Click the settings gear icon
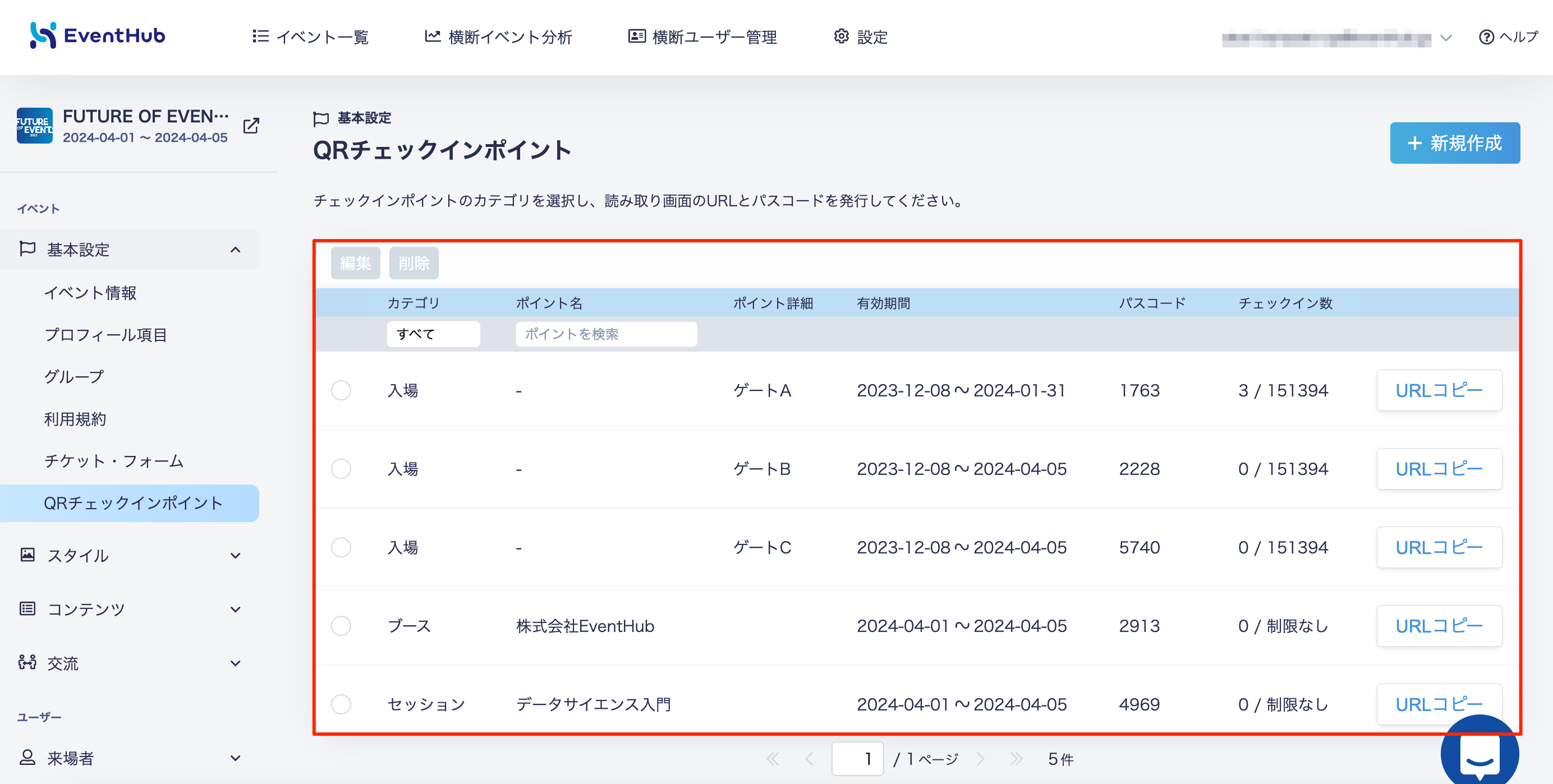1553x784 pixels. 841,36
